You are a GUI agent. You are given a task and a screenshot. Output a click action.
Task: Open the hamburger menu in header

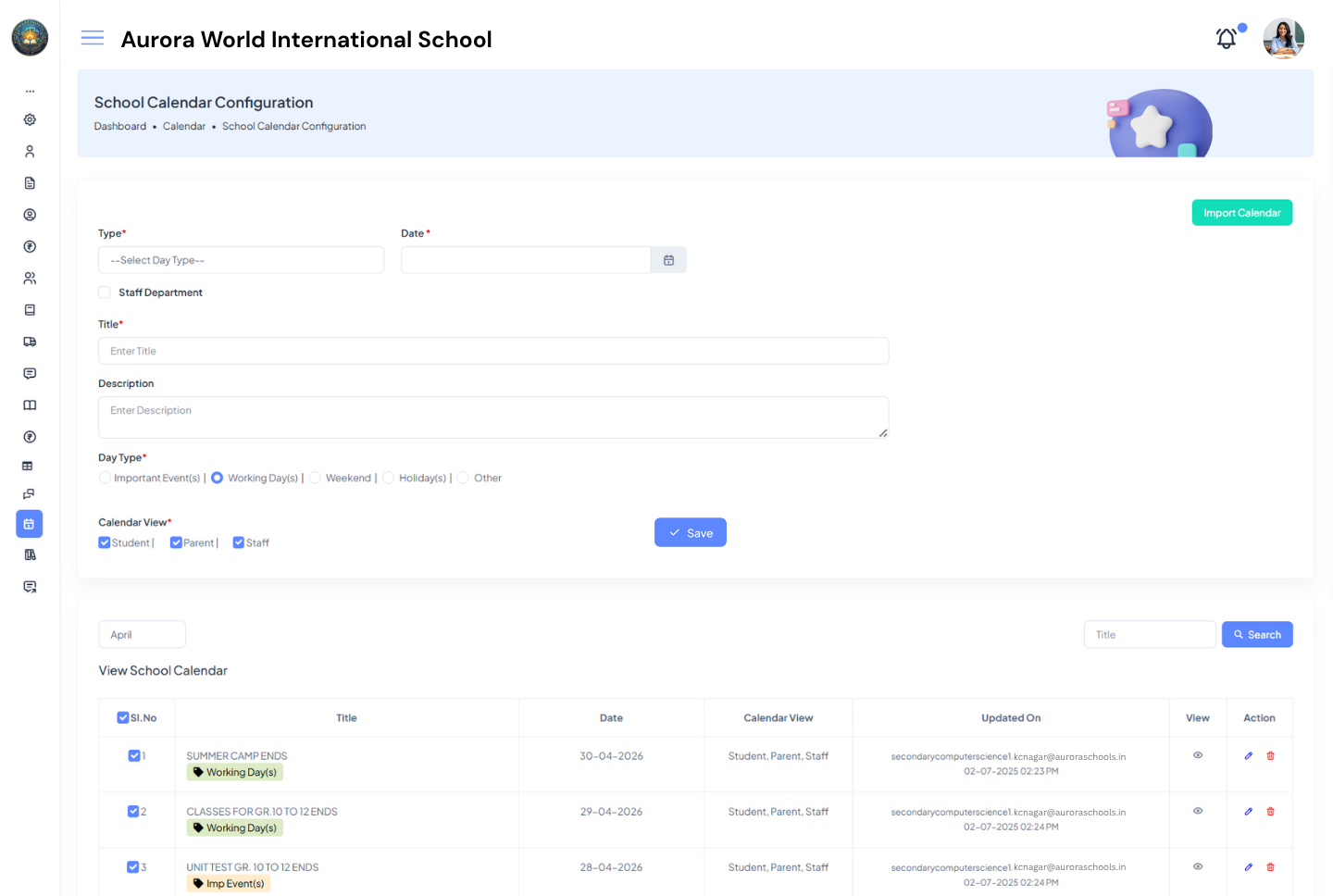(x=93, y=38)
